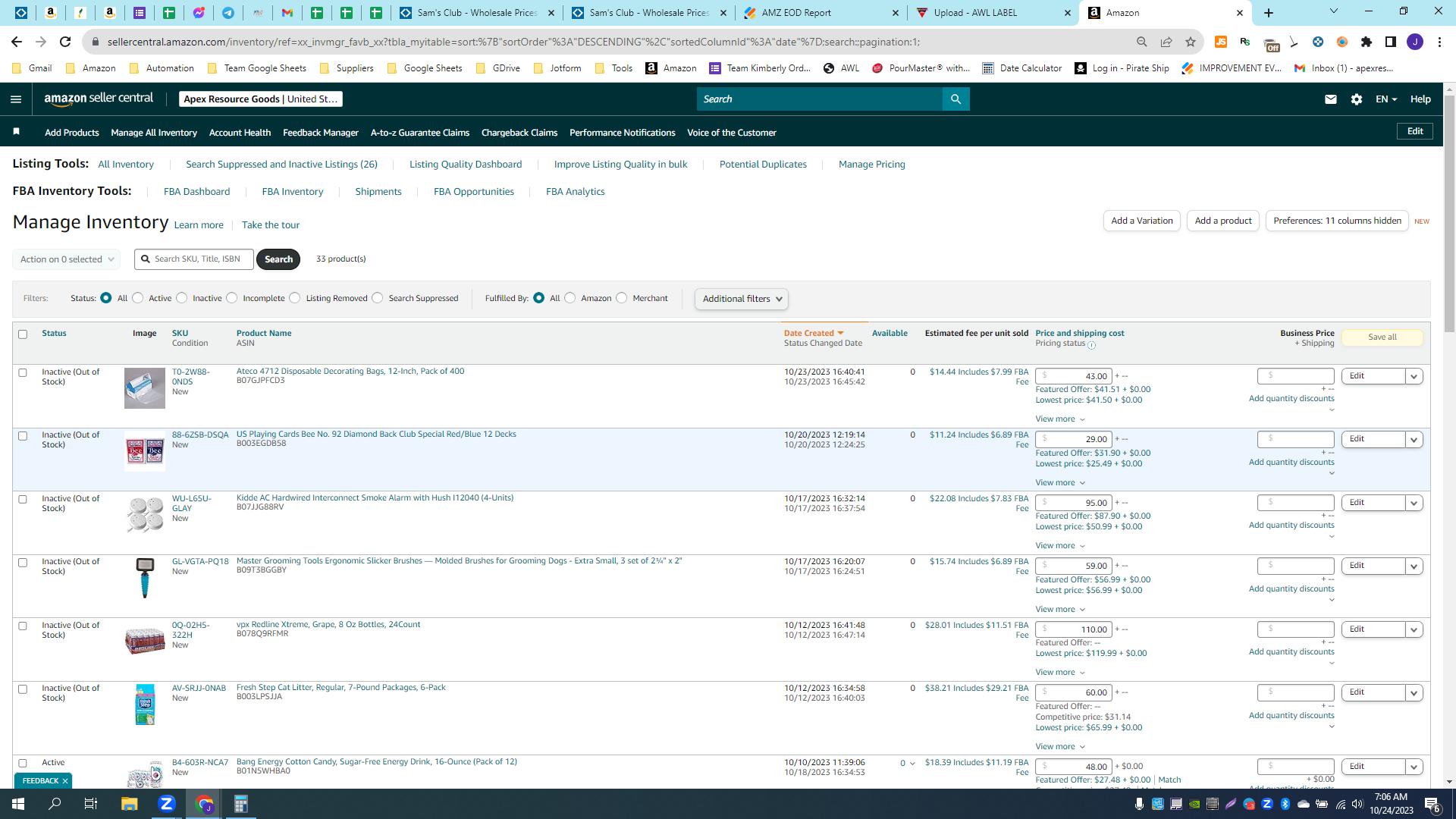Select the Search Suppressed radio button
Screen dimensions: 1456x819
click(x=378, y=298)
